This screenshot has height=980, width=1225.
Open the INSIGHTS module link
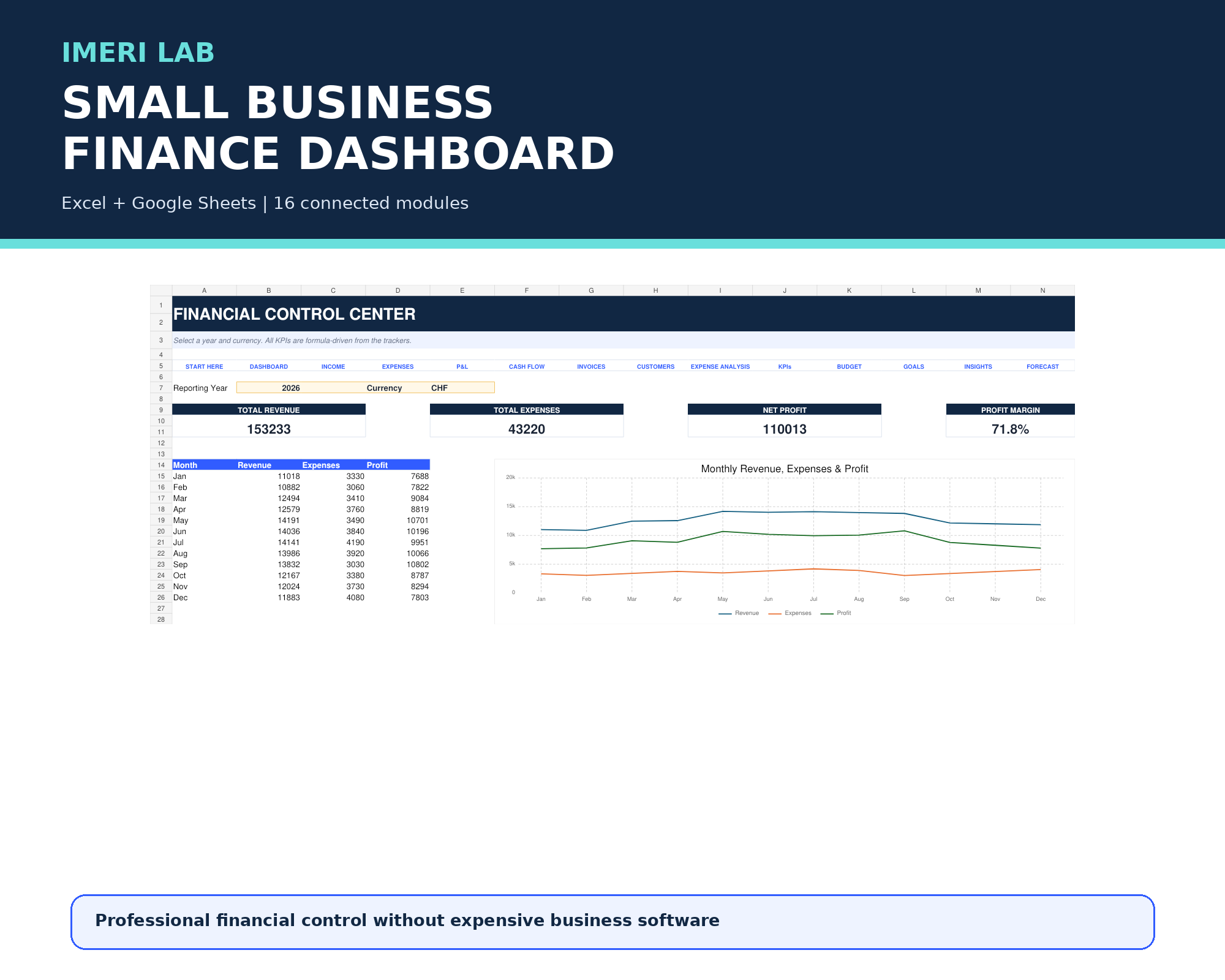click(978, 366)
